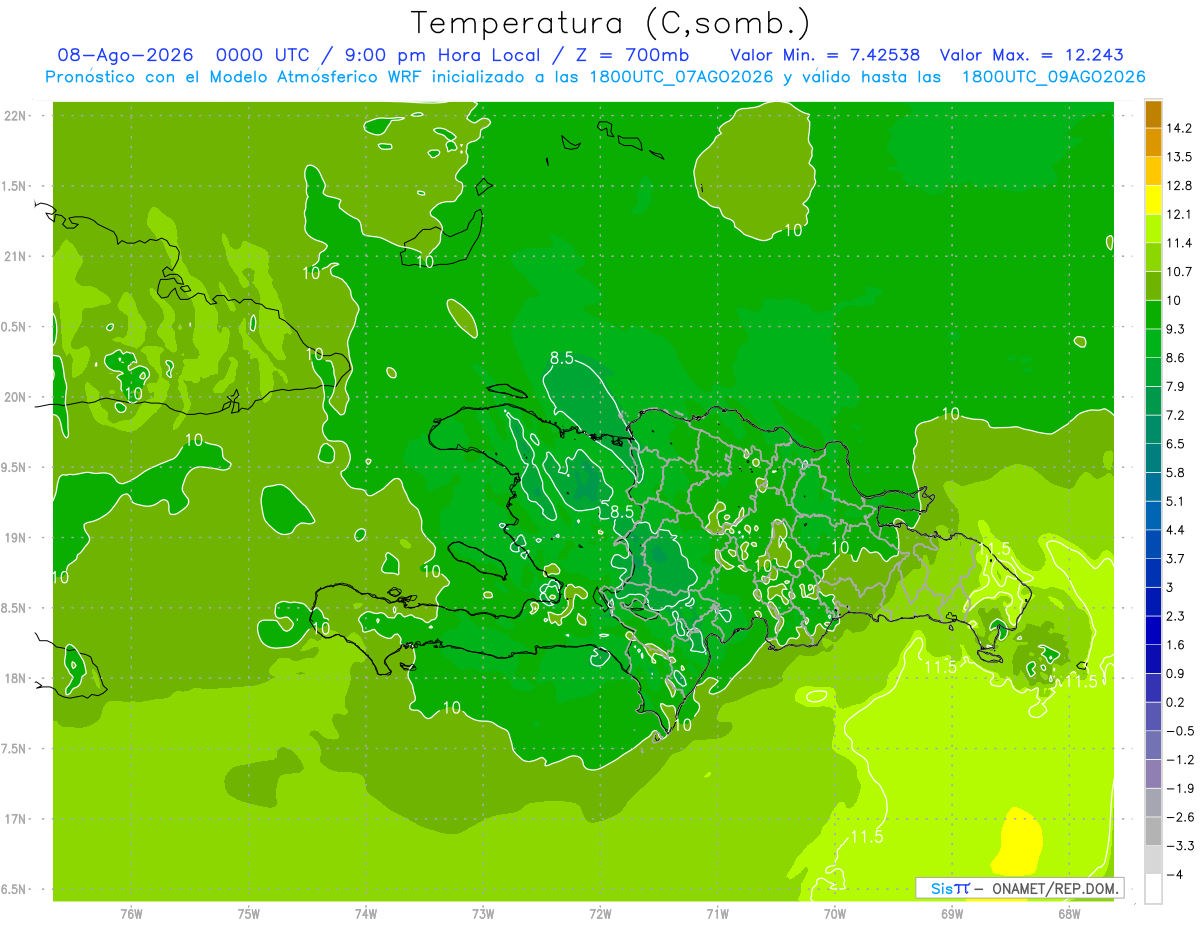Click the colorbar value '11.4'

click(x=1181, y=243)
